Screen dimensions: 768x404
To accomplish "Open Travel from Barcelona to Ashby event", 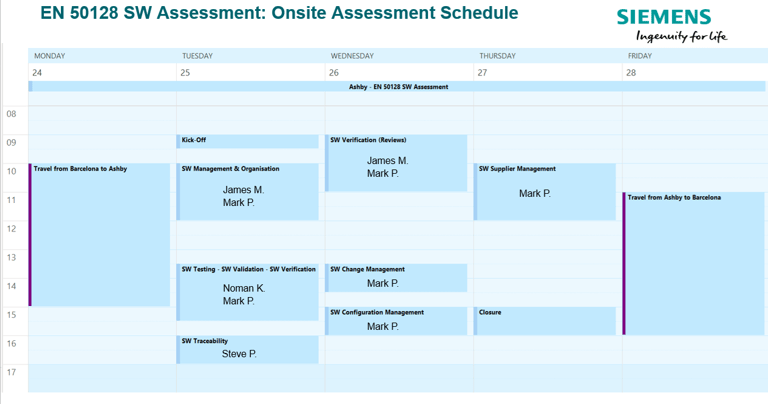I will [x=99, y=235].
